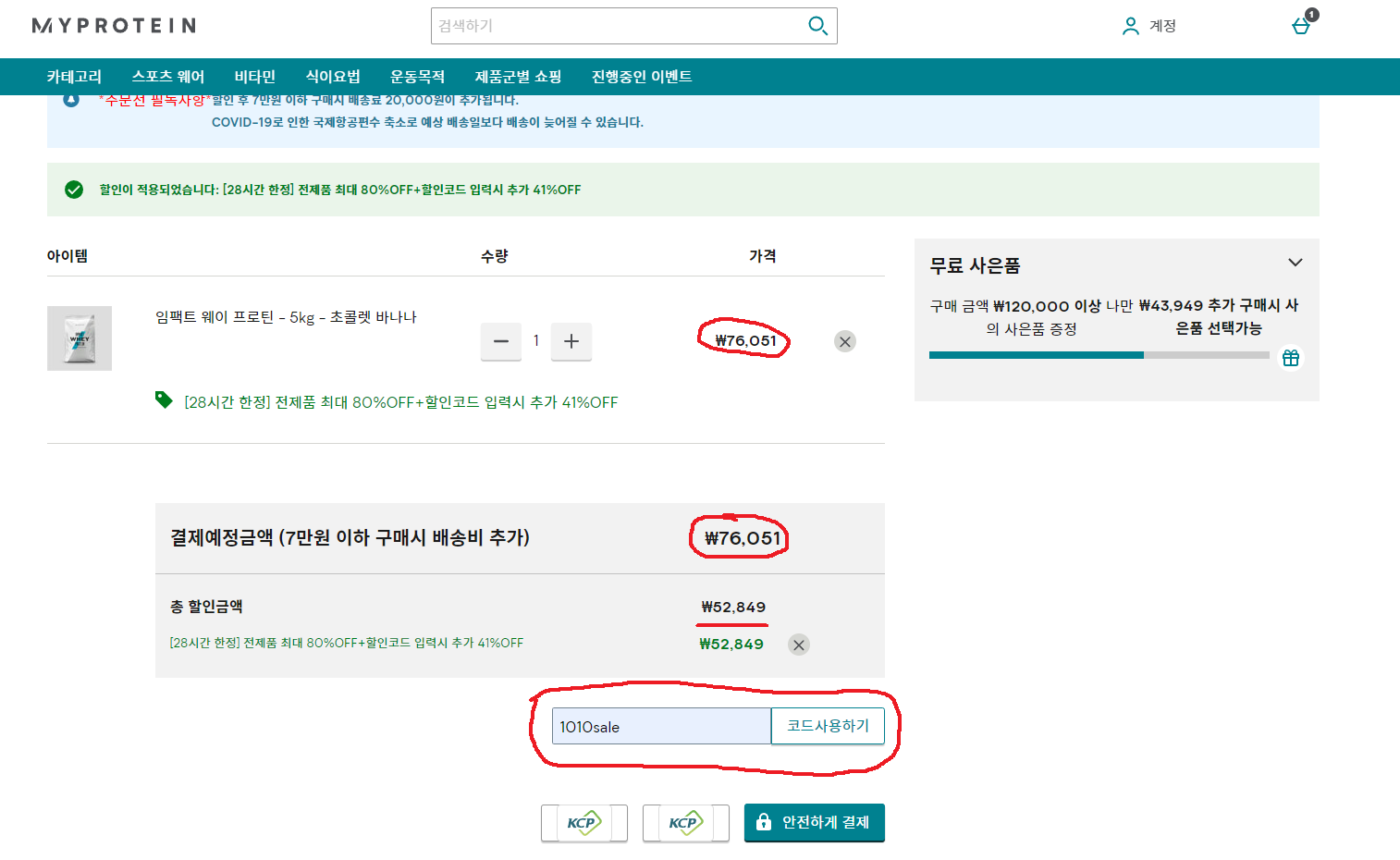1400x860 pixels.
Task: Click the search magnifier icon
Action: (817, 26)
